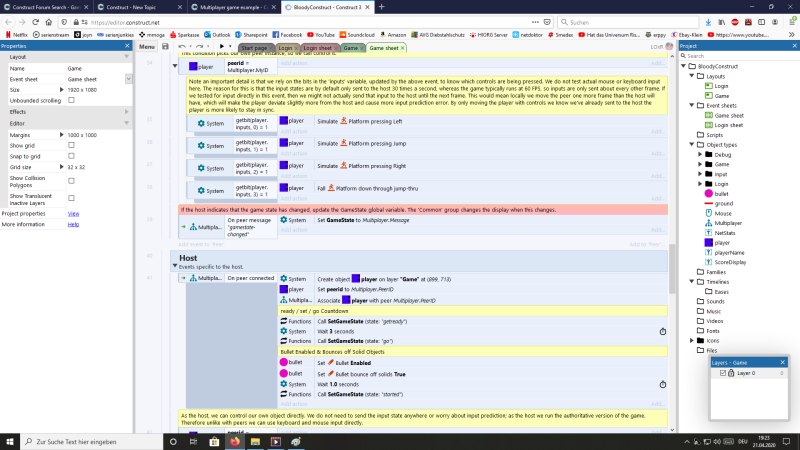Collapse the player peerid event triangle
The width and height of the screenshot is (800, 450).
coord(175,66)
